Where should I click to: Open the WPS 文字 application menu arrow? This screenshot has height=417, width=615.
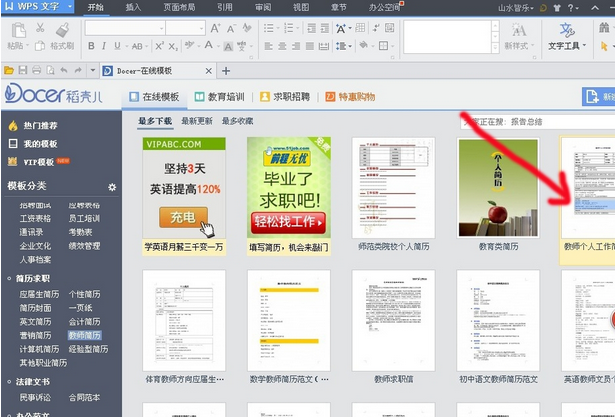point(70,6)
